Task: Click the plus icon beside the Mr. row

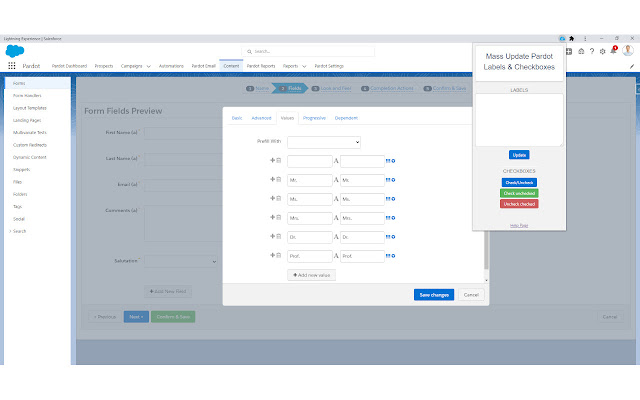Action: (272, 179)
